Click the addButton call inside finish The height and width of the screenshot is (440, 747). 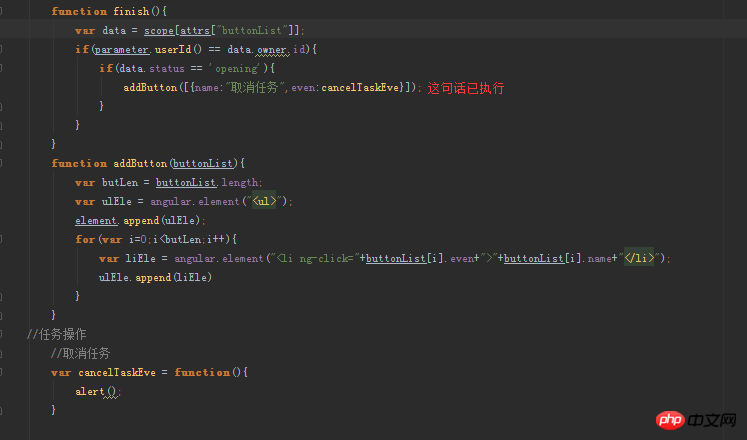click(150, 88)
